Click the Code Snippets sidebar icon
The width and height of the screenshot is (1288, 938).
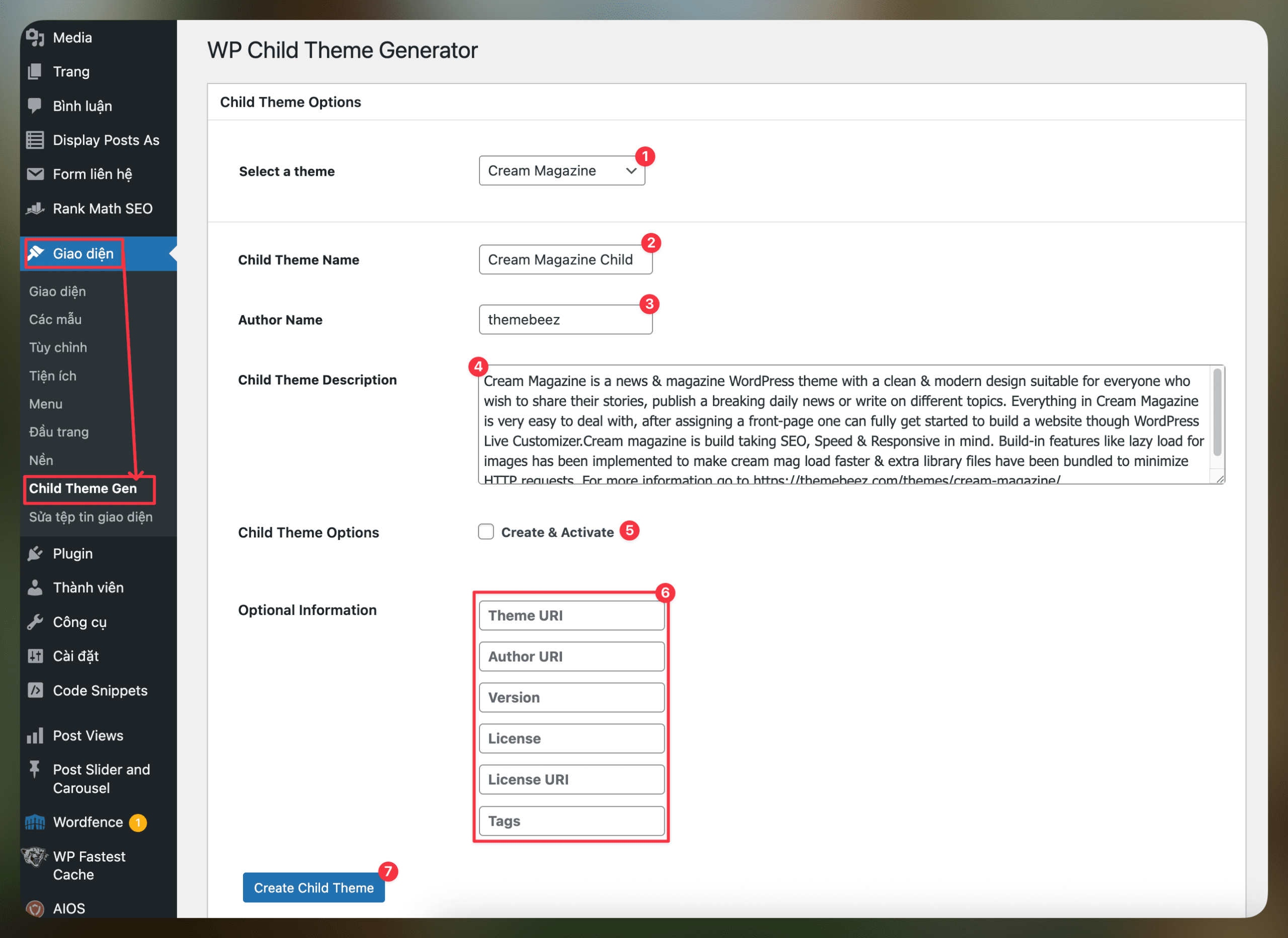35,690
